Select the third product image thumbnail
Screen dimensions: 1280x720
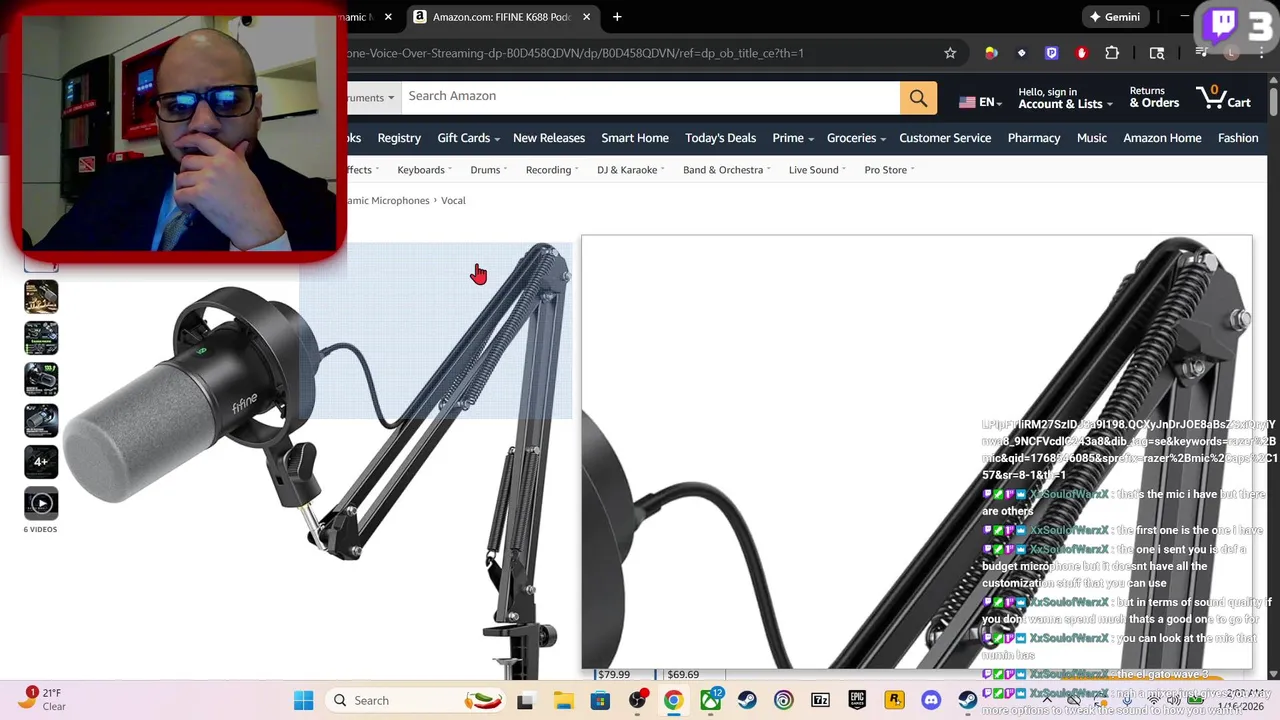[41, 338]
